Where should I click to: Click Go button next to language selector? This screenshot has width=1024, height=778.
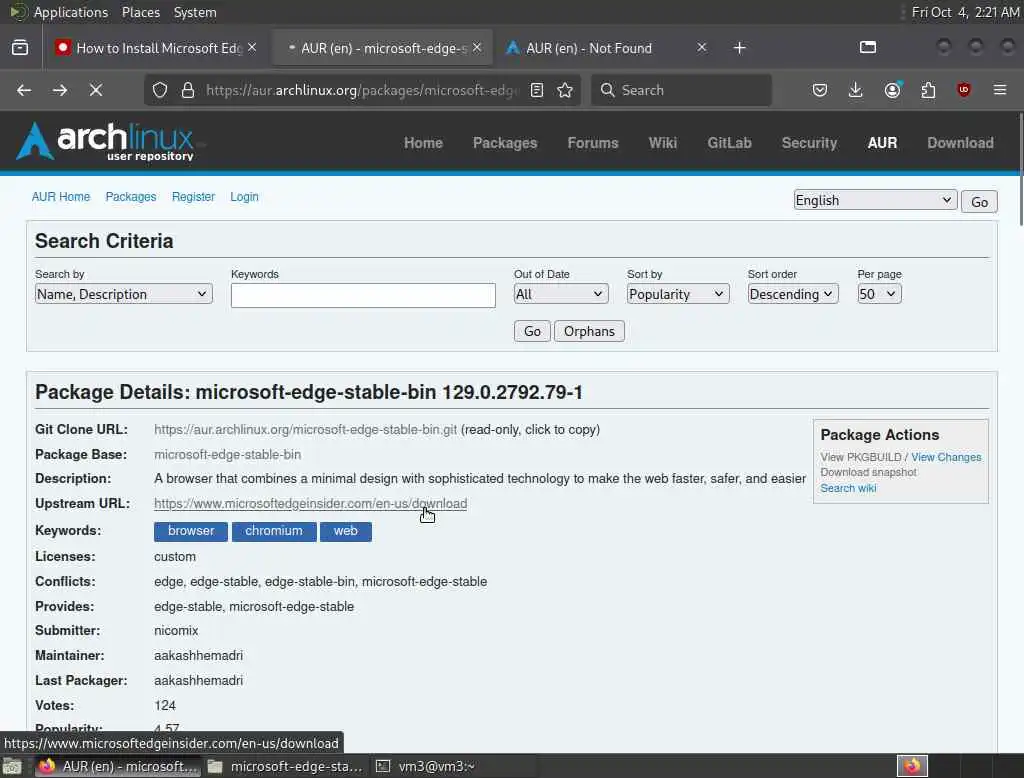(979, 202)
